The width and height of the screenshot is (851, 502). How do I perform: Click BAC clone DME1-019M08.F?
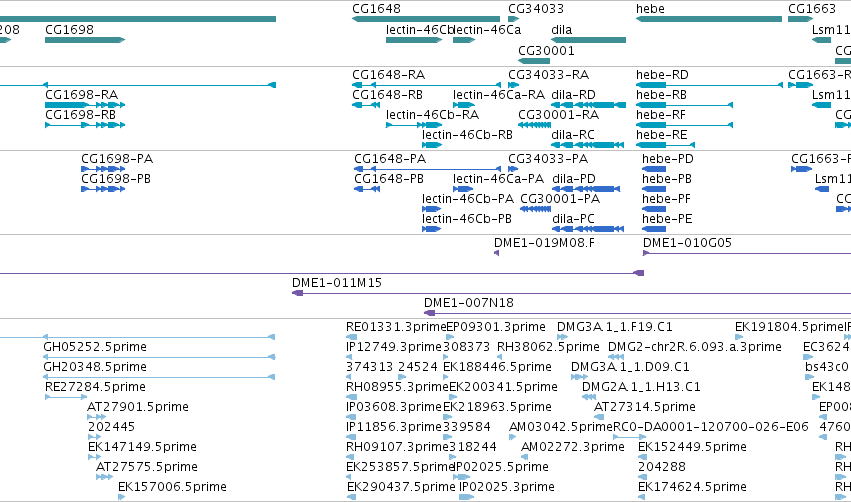(x=497, y=253)
